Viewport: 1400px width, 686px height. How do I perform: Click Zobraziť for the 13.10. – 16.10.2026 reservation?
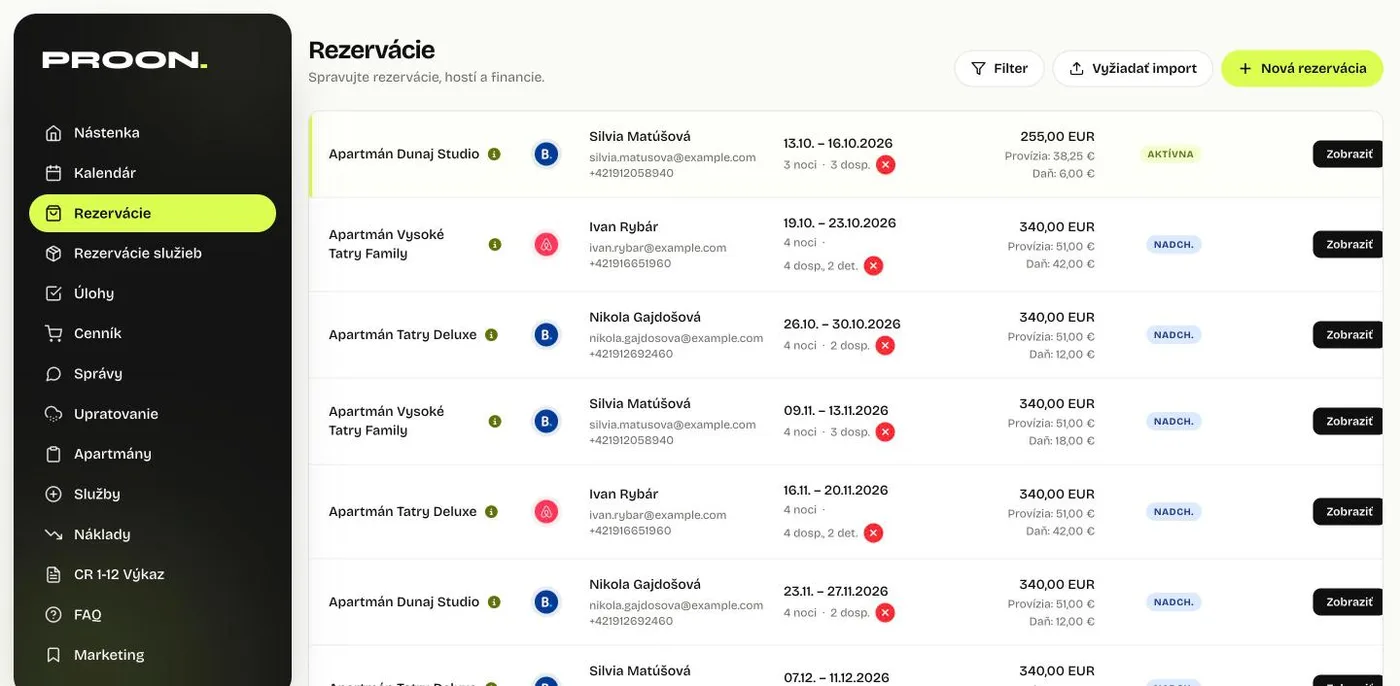(x=1349, y=154)
